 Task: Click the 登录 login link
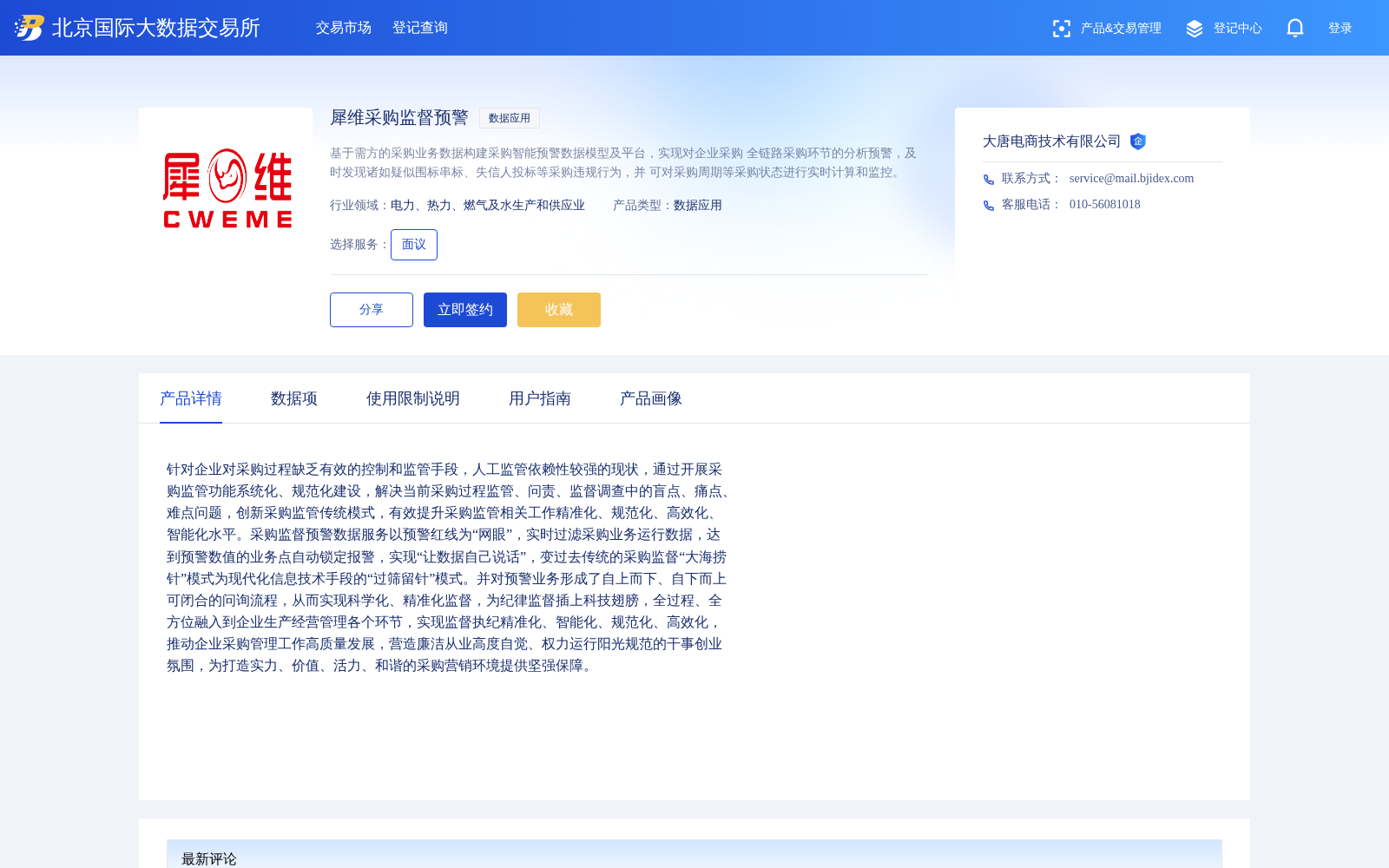pos(1340,29)
